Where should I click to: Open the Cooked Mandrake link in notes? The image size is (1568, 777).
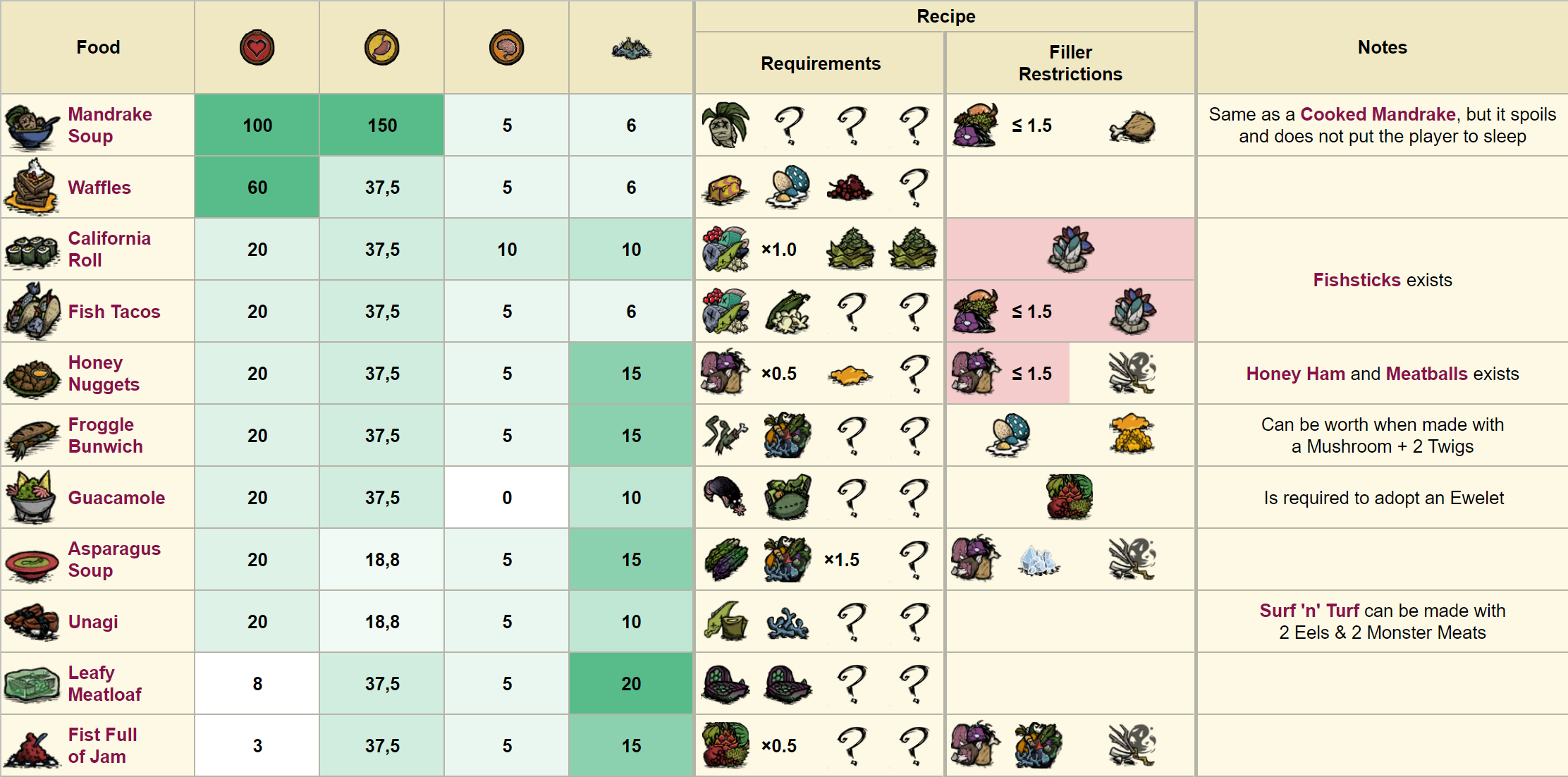1378,114
